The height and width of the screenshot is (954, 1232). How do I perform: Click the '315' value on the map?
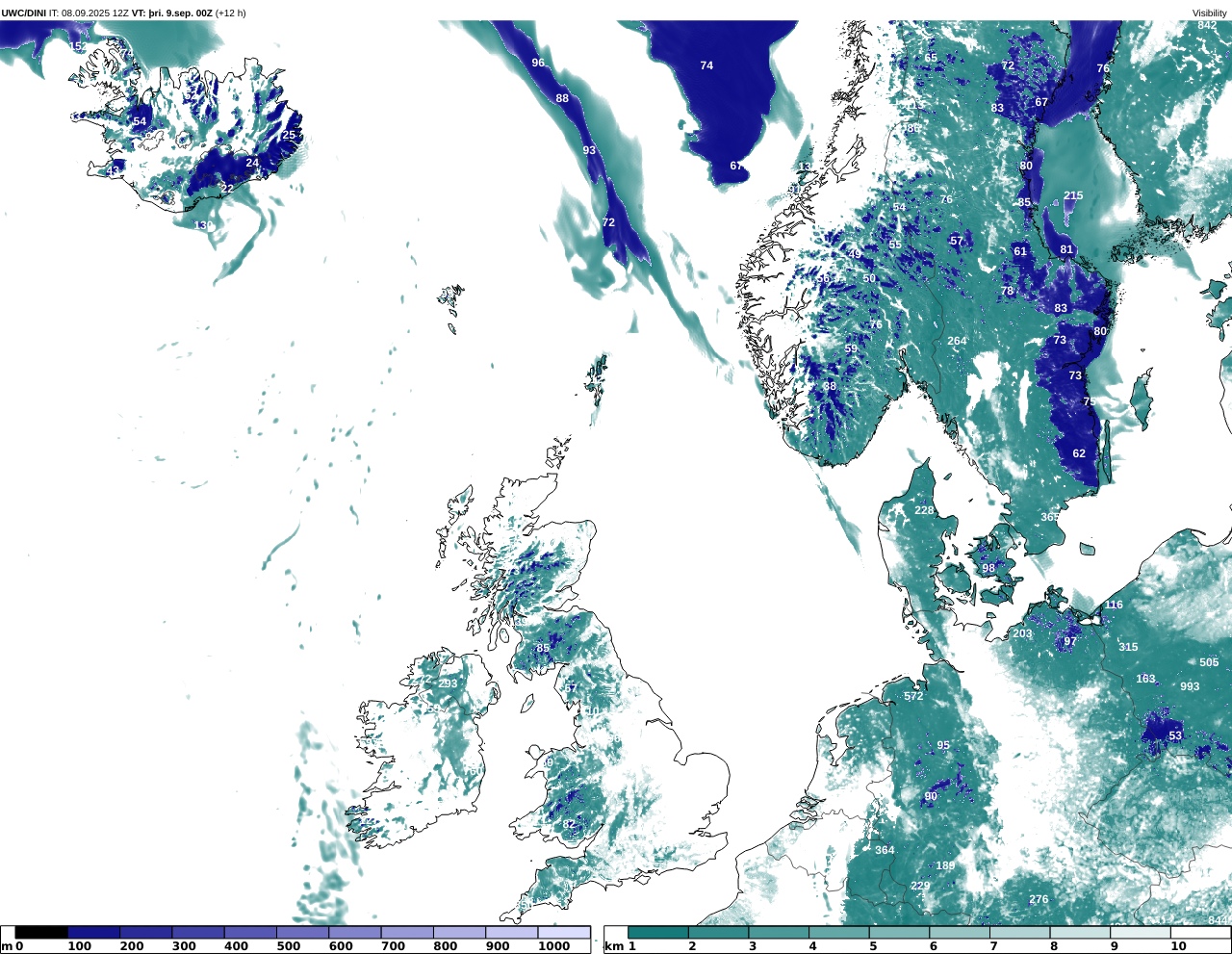tap(1128, 648)
